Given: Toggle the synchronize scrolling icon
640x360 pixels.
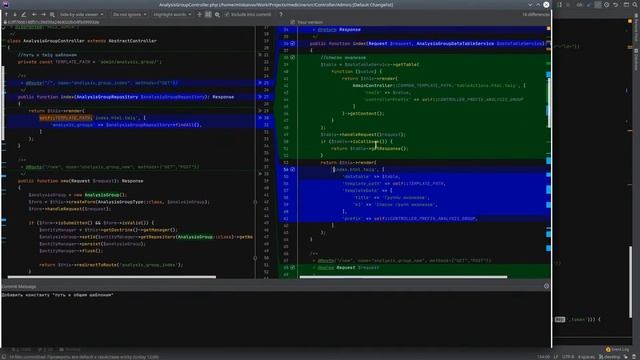Looking at the screenshot, I should (208, 14).
